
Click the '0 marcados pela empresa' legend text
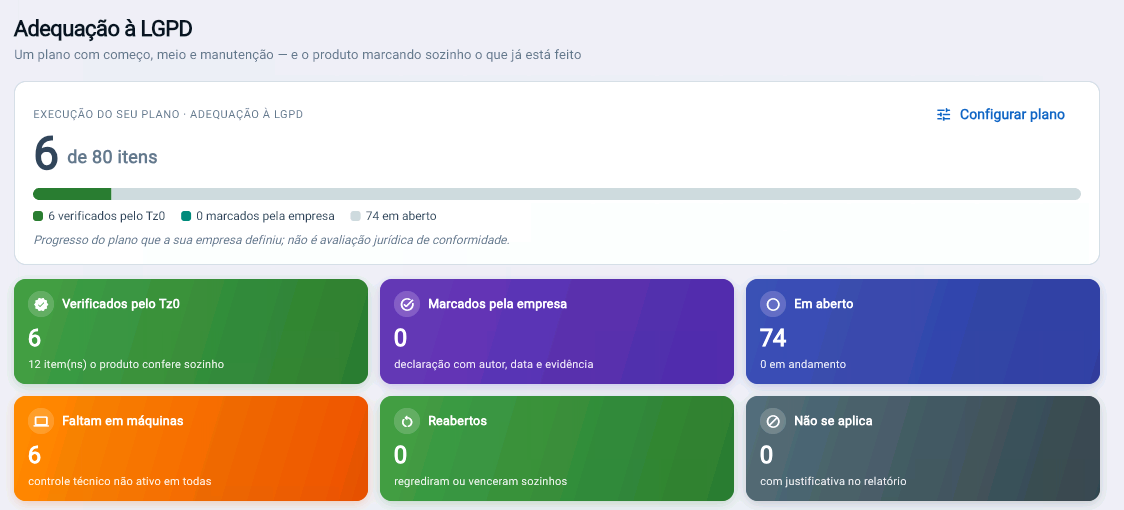point(265,216)
